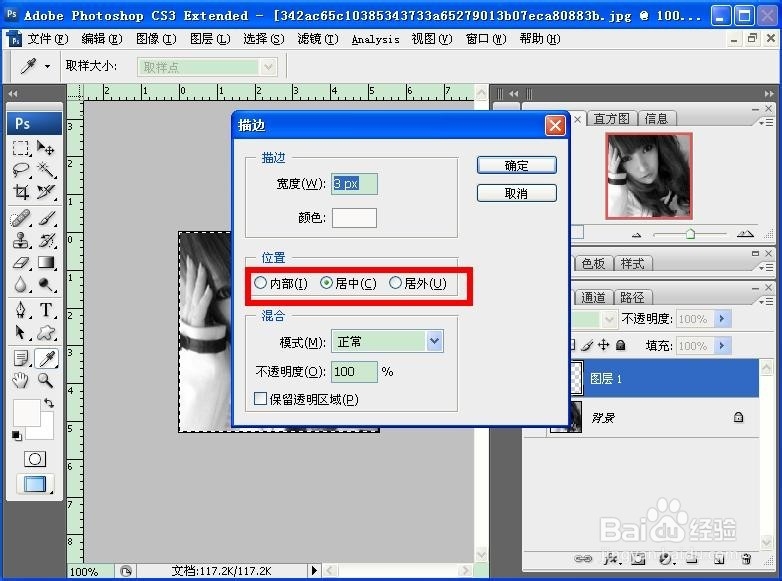Click 确定 button in stroke dialog
The image size is (782, 581).
[516, 165]
